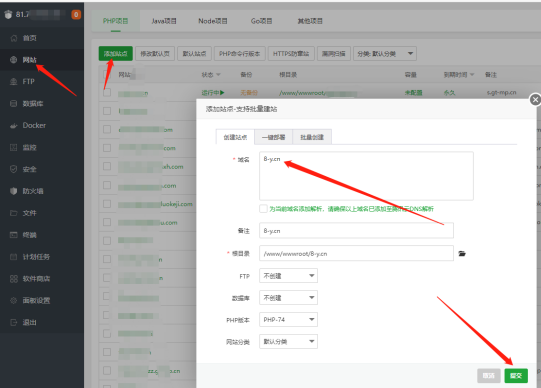The height and width of the screenshot is (388, 541).
Task: Open the 软件商店 app store sidebar icon
Action: tap(13, 279)
